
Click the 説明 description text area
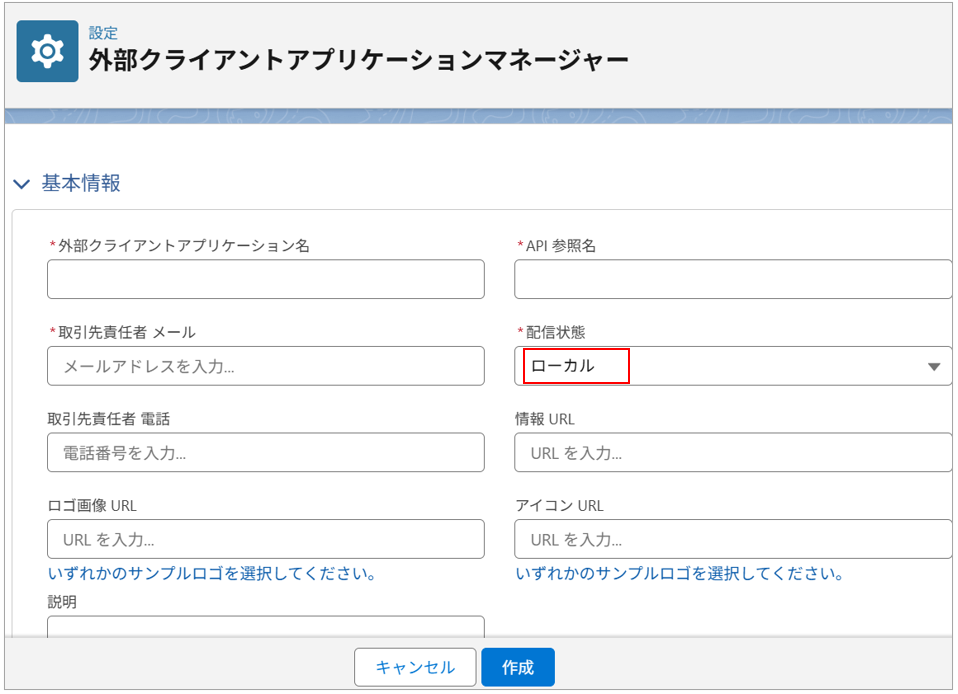[265, 627]
